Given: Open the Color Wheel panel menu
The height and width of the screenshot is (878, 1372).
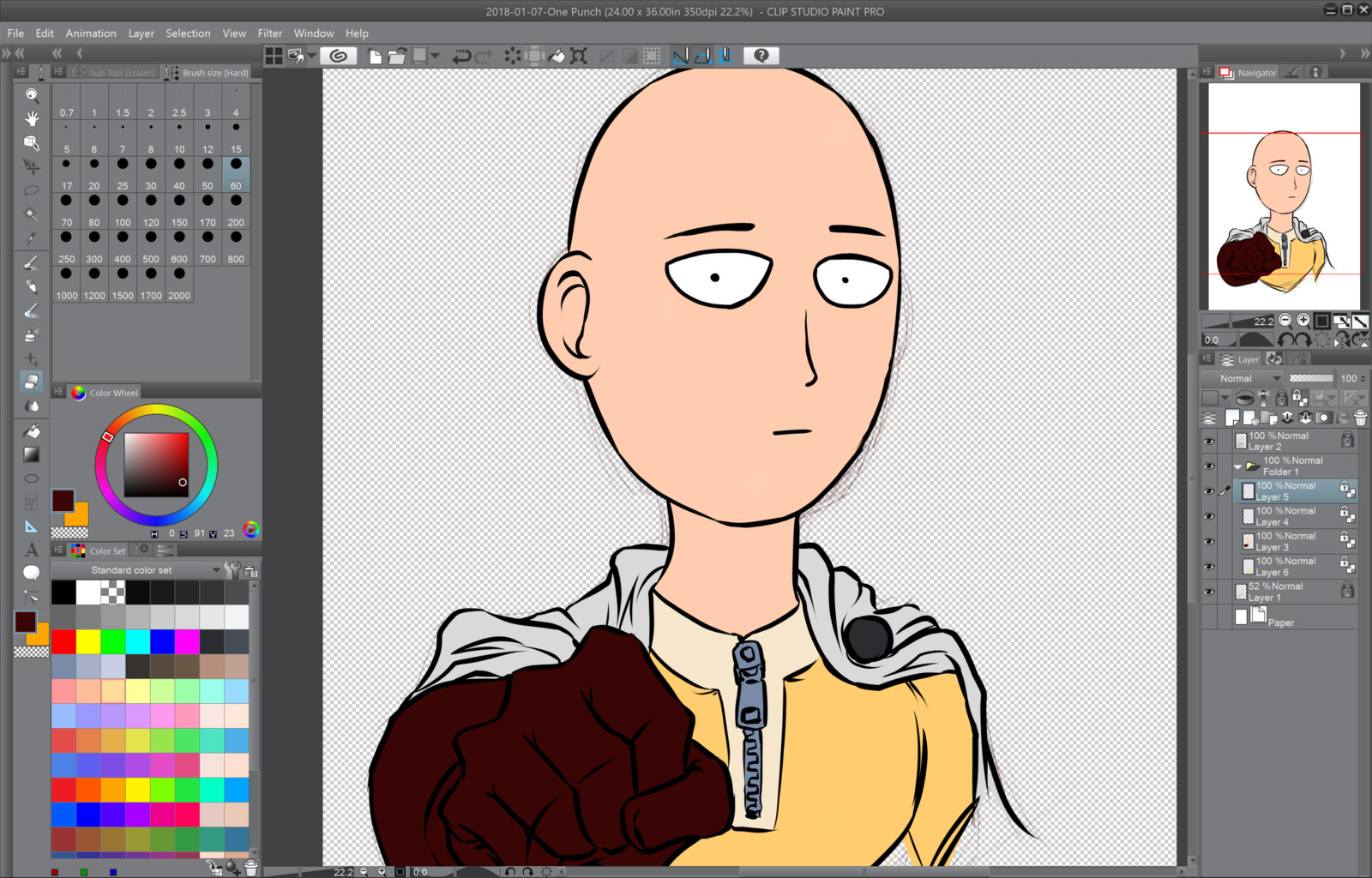Looking at the screenshot, I should pos(58,392).
